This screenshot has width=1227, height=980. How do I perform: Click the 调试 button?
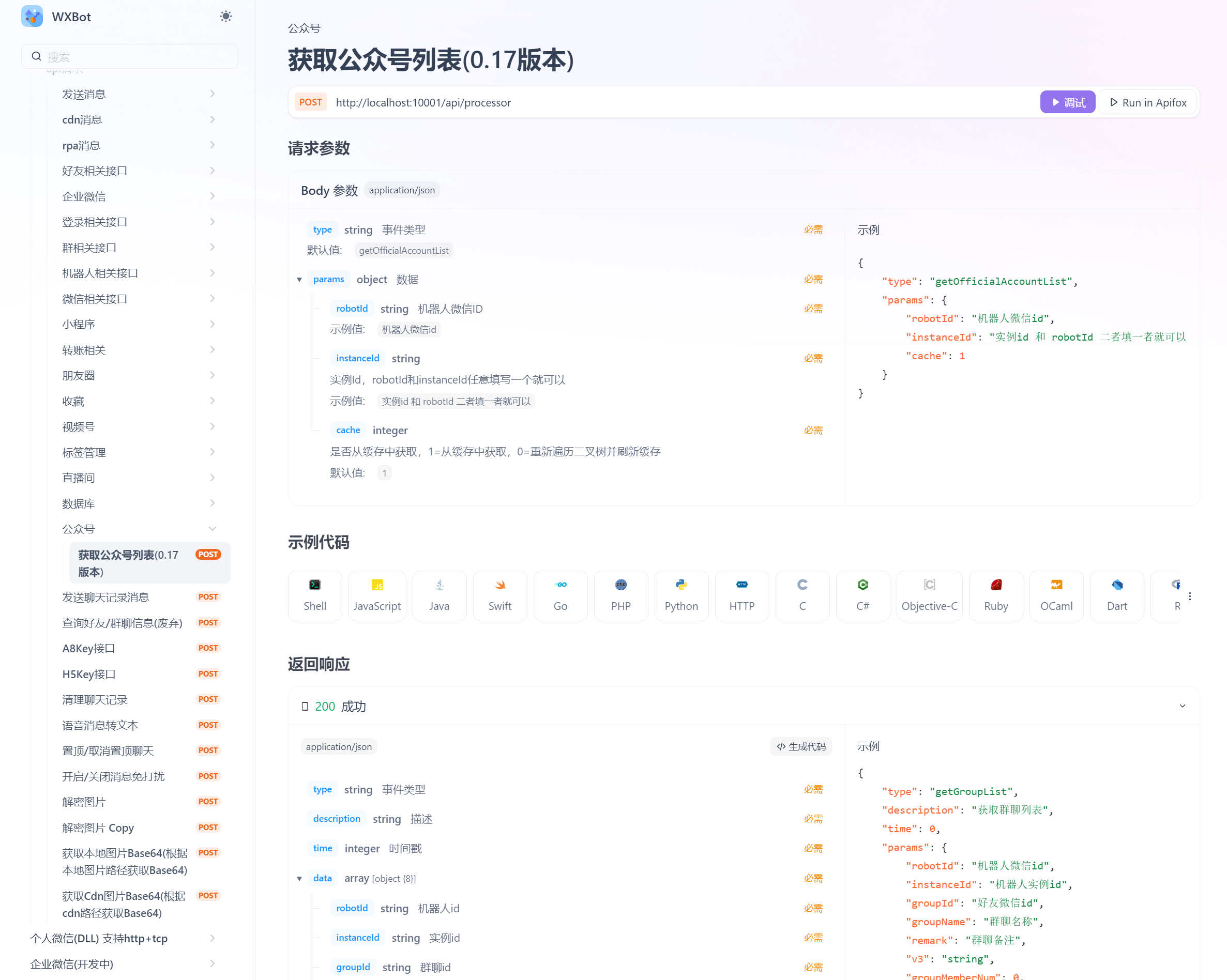(1067, 102)
